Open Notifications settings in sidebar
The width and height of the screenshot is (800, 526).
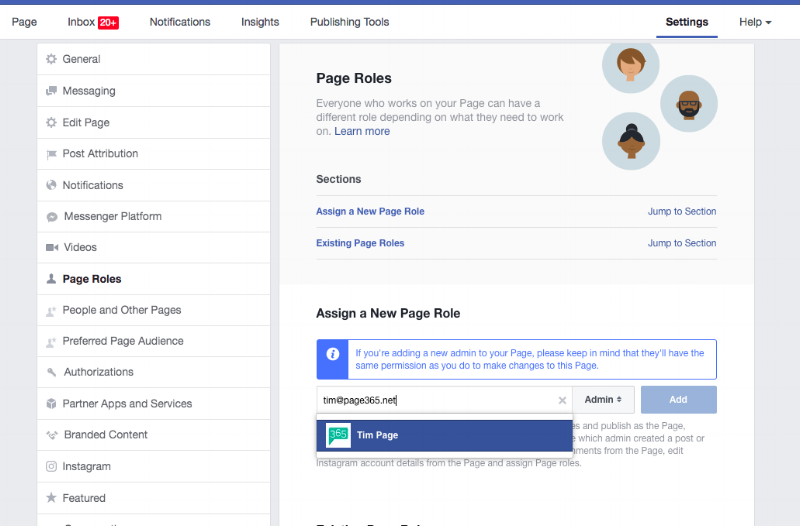click(x=154, y=185)
